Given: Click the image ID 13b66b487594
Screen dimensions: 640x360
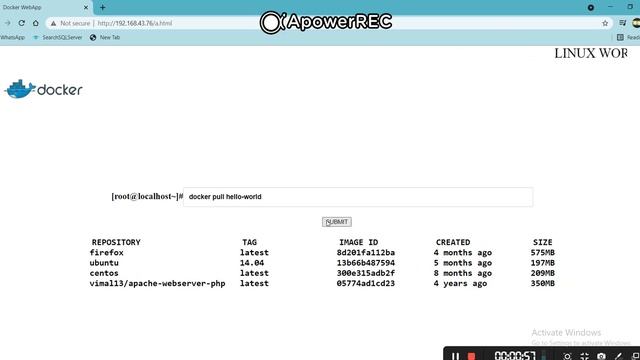Looking at the screenshot, I should (x=366, y=263).
